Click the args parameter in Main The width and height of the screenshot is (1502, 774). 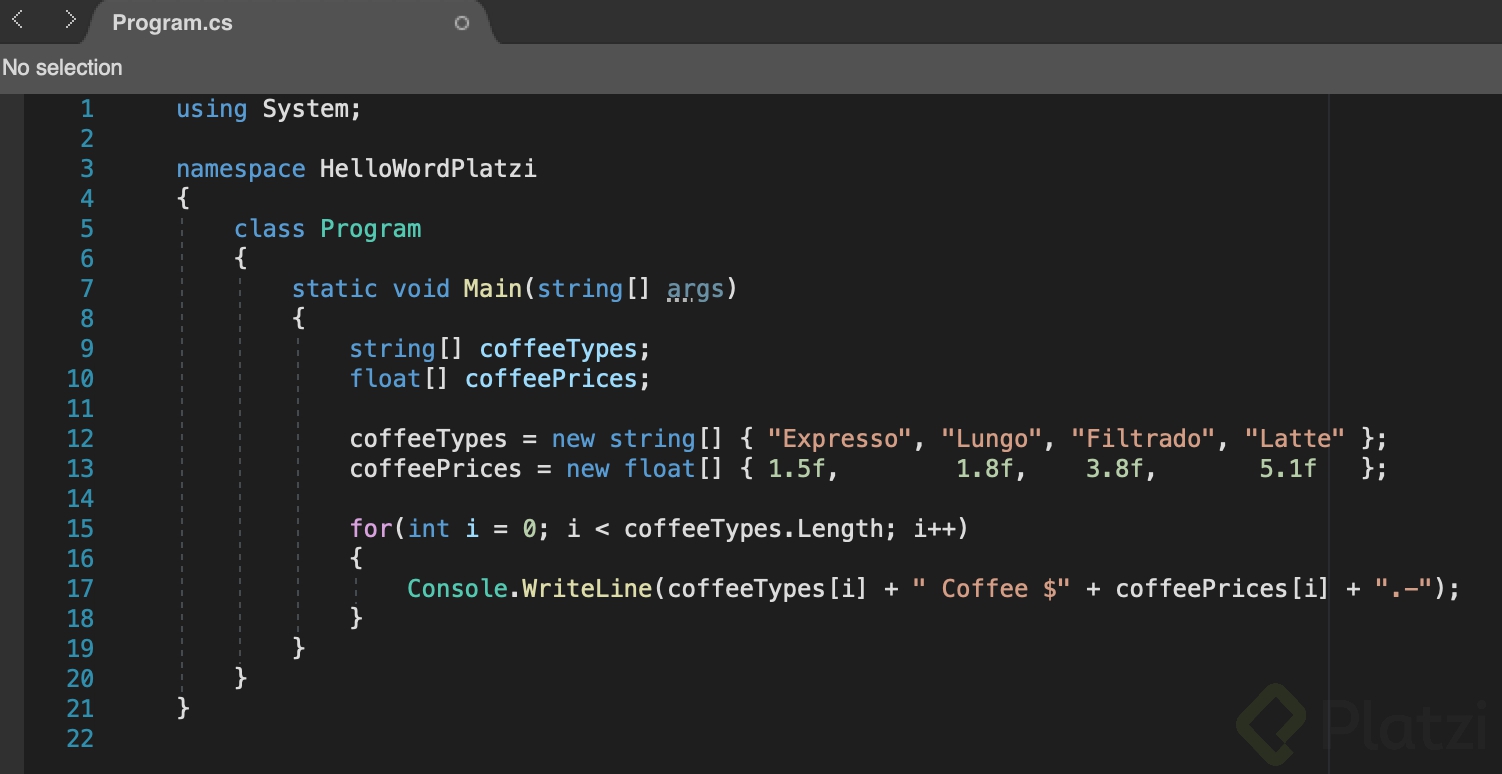tap(697, 288)
